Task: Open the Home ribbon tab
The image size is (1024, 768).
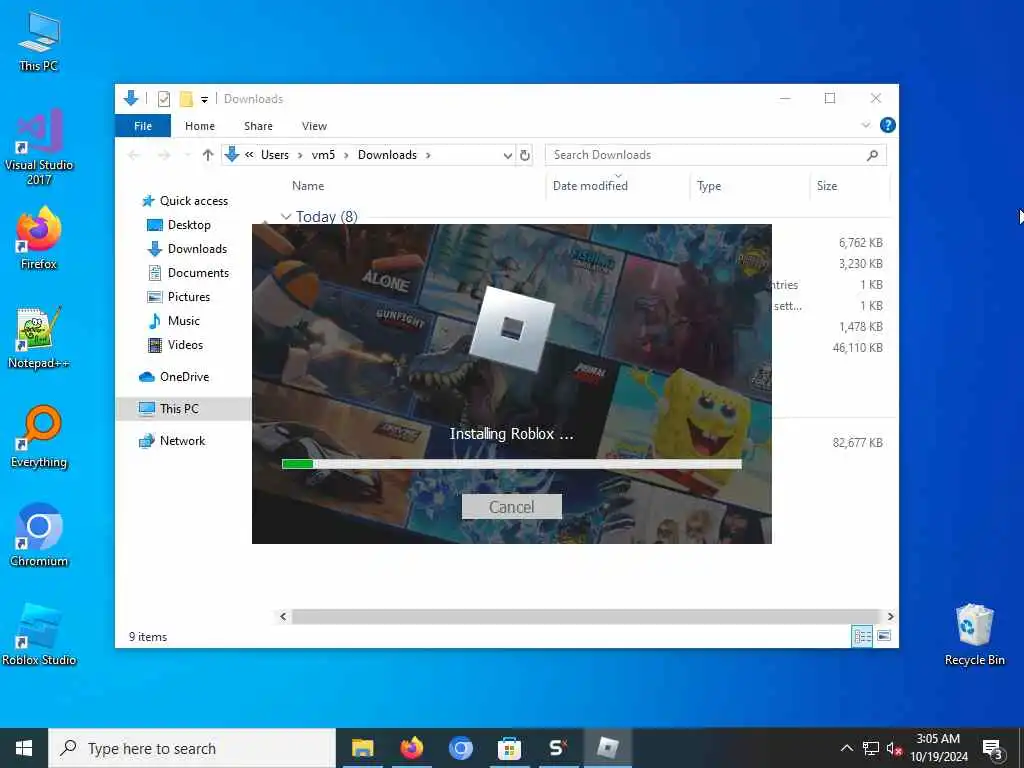Action: tap(200, 126)
